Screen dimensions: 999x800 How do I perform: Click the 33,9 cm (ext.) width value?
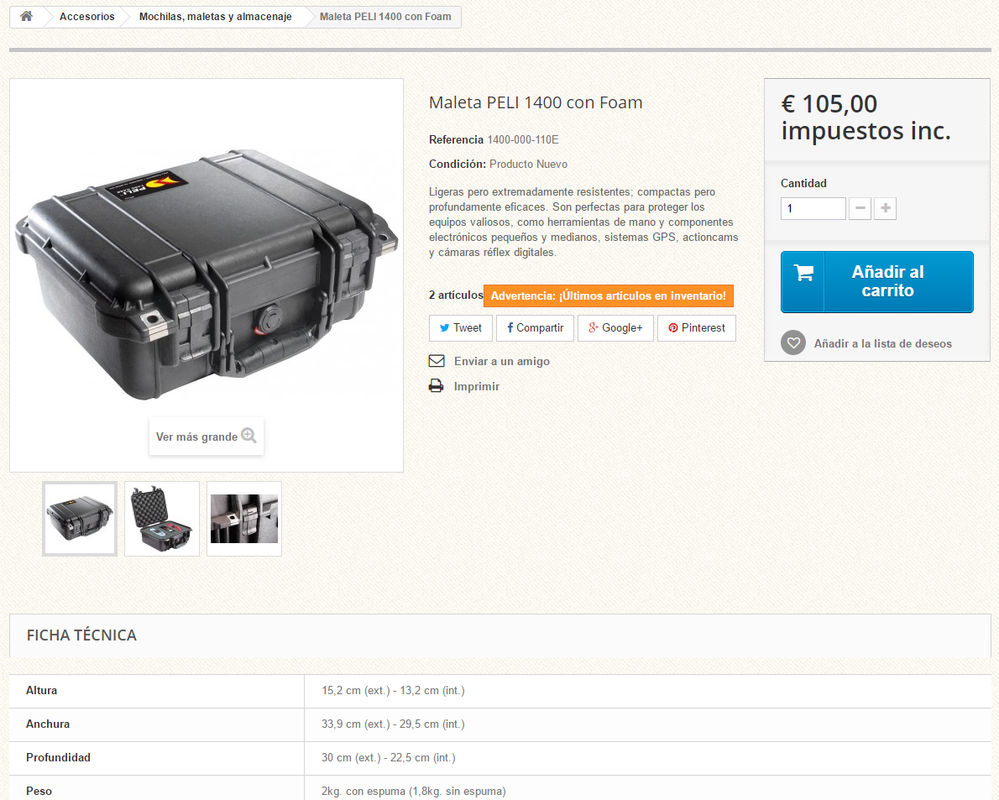coord(393,724)
